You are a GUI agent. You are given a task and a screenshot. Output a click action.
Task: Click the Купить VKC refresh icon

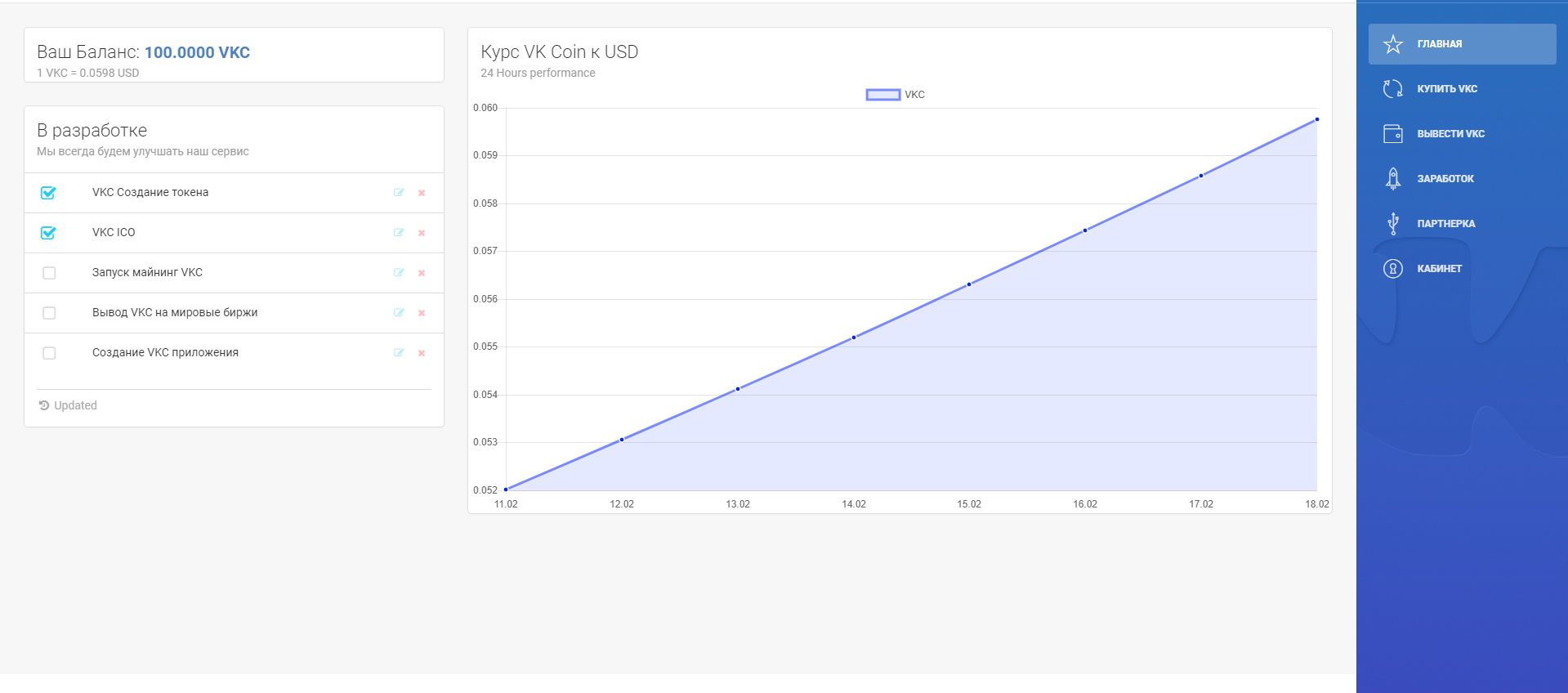[x=1393, y=89]
